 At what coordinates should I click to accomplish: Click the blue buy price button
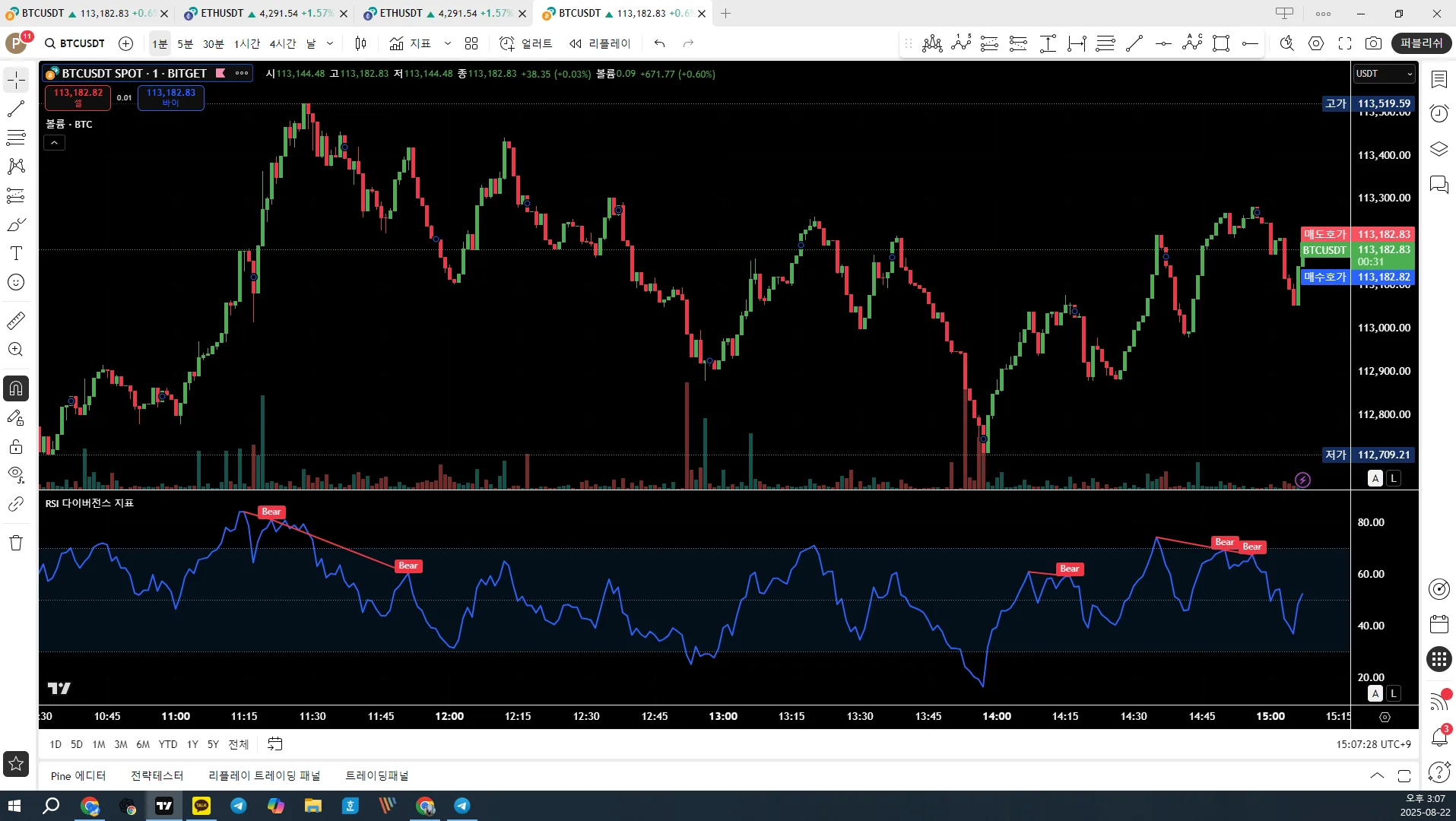pos(171,97)
